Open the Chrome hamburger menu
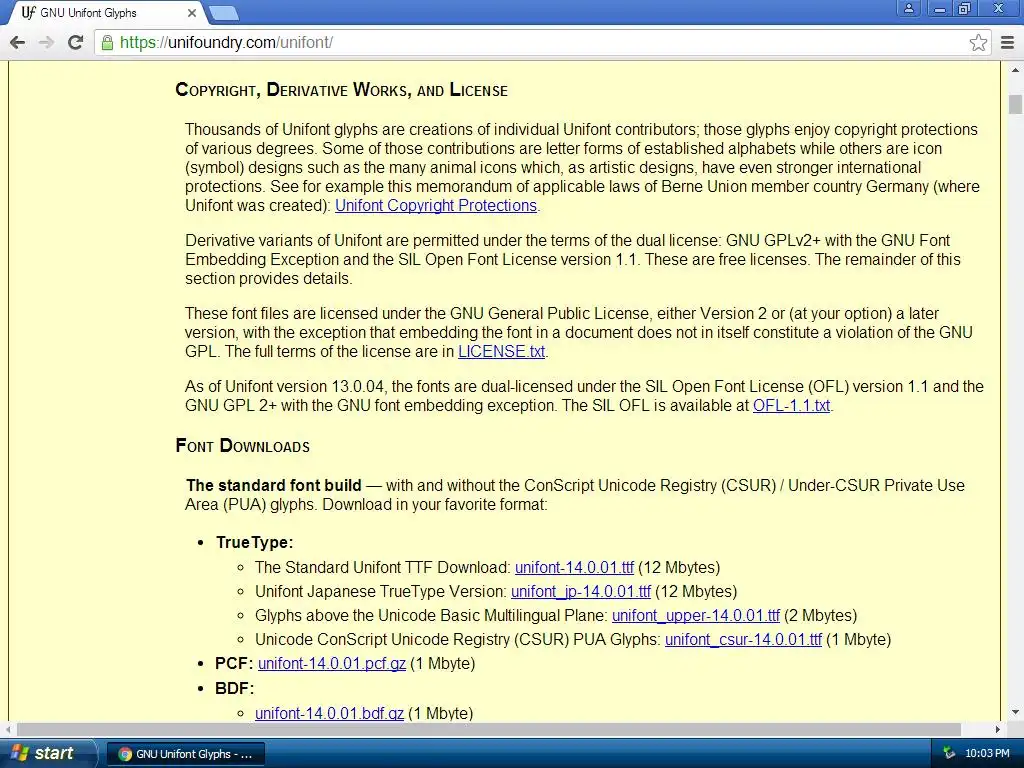Viewport: 1024px width, 768px height. [1008, 42]
